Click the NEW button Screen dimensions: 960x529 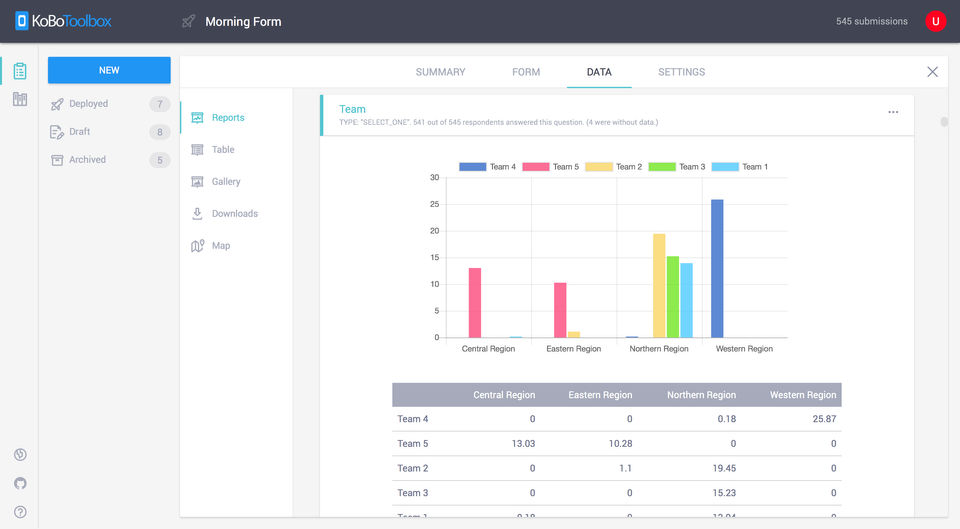pyautogui.click(x=109, y=70)
